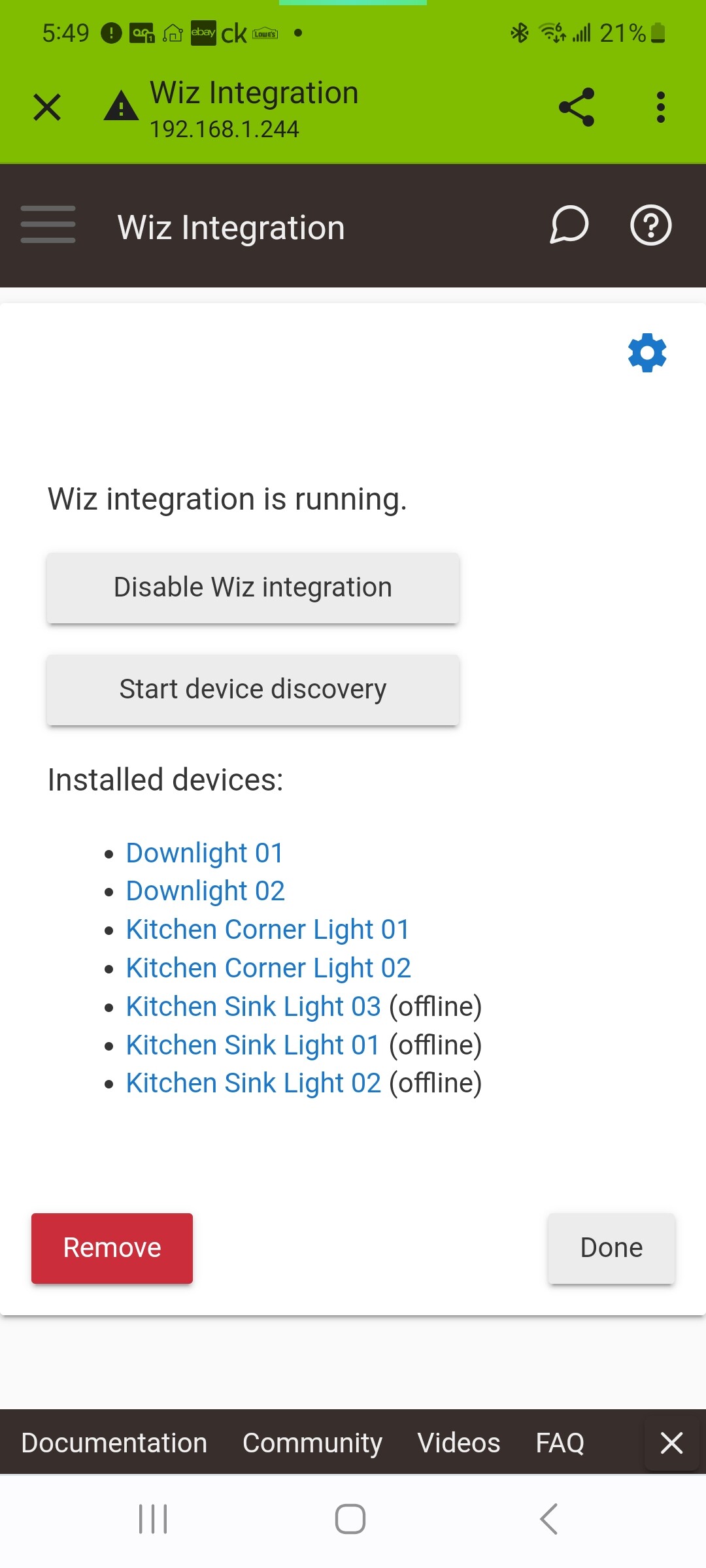This screenshot has height=1568, width=706.
Task: Open the three-dot overflow menu
Action: coord(661,107)
